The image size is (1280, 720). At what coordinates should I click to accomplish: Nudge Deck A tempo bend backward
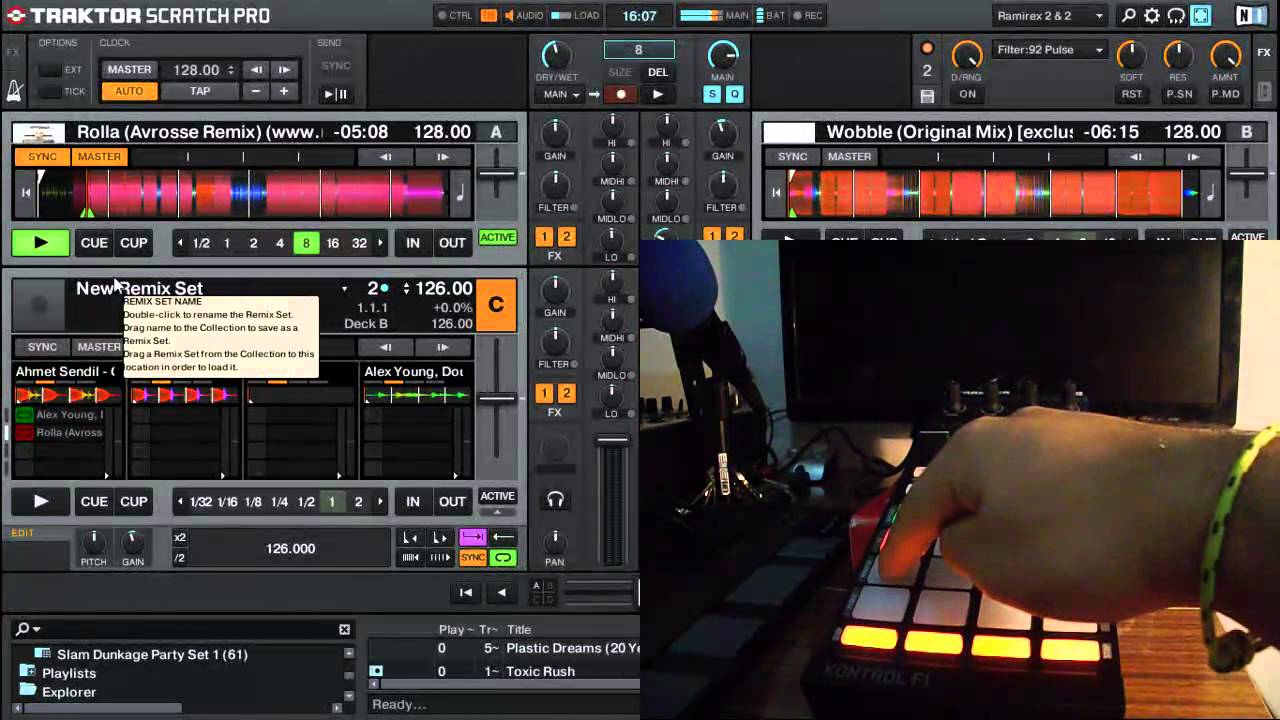(386, 157)
